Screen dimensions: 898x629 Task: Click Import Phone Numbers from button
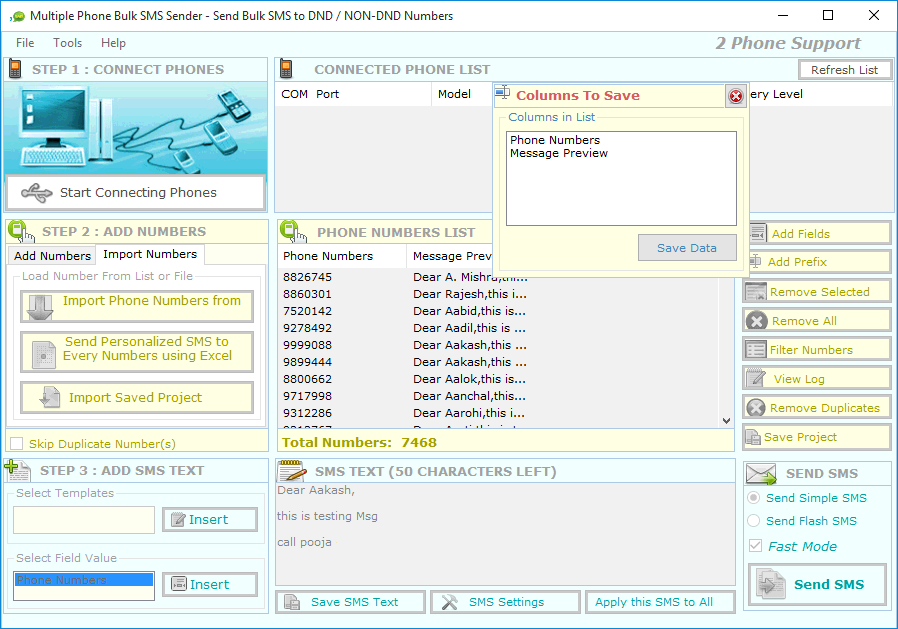(137, 306)
